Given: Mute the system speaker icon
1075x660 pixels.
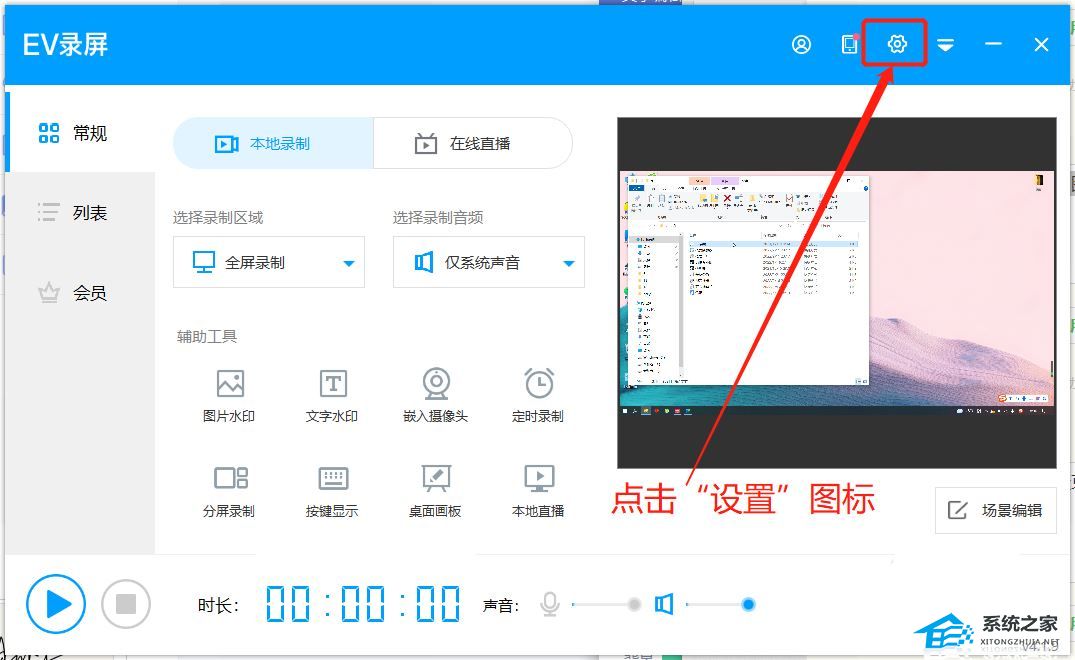Looking at the screenshot, I should [664, 604].
